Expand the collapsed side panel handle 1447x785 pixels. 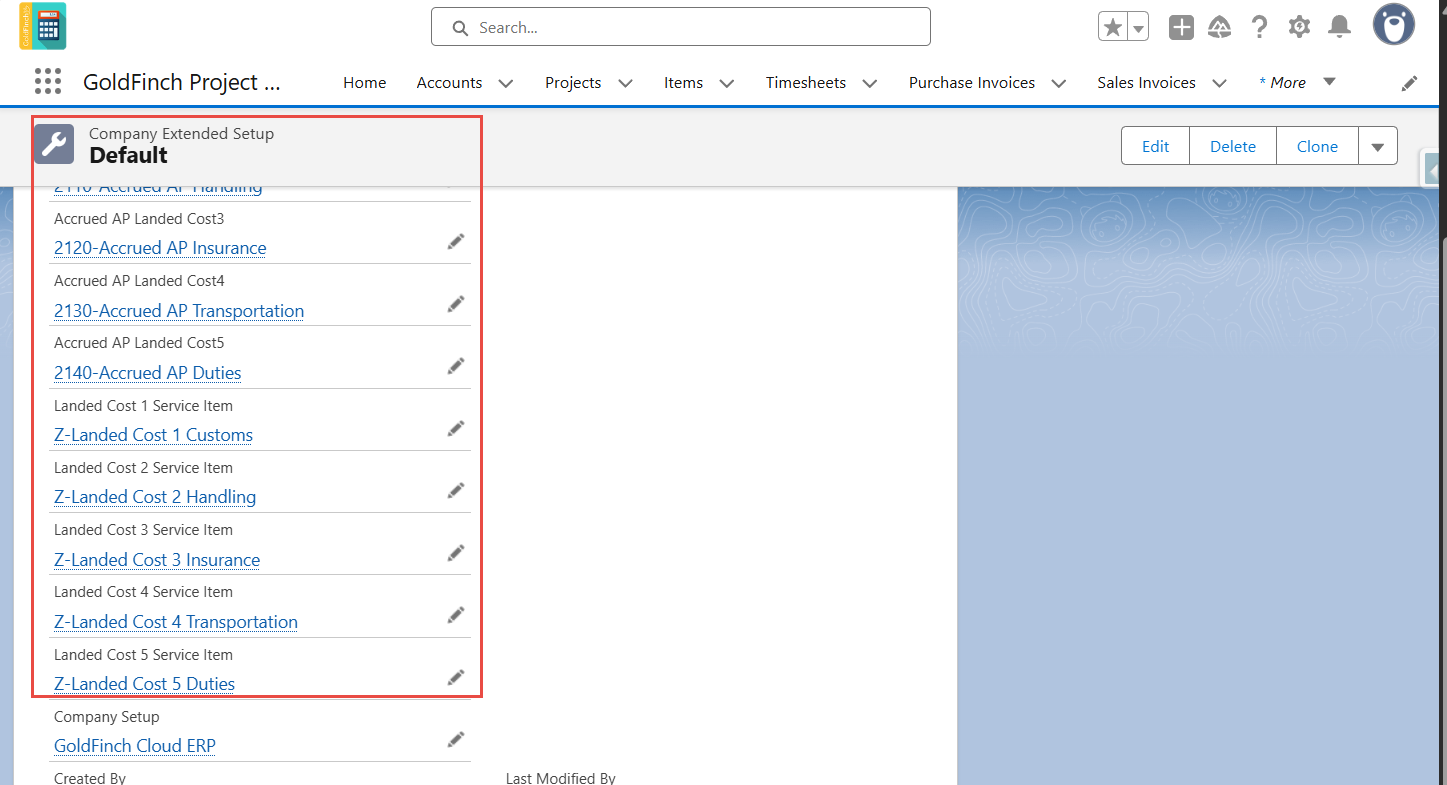[1433, 168]
